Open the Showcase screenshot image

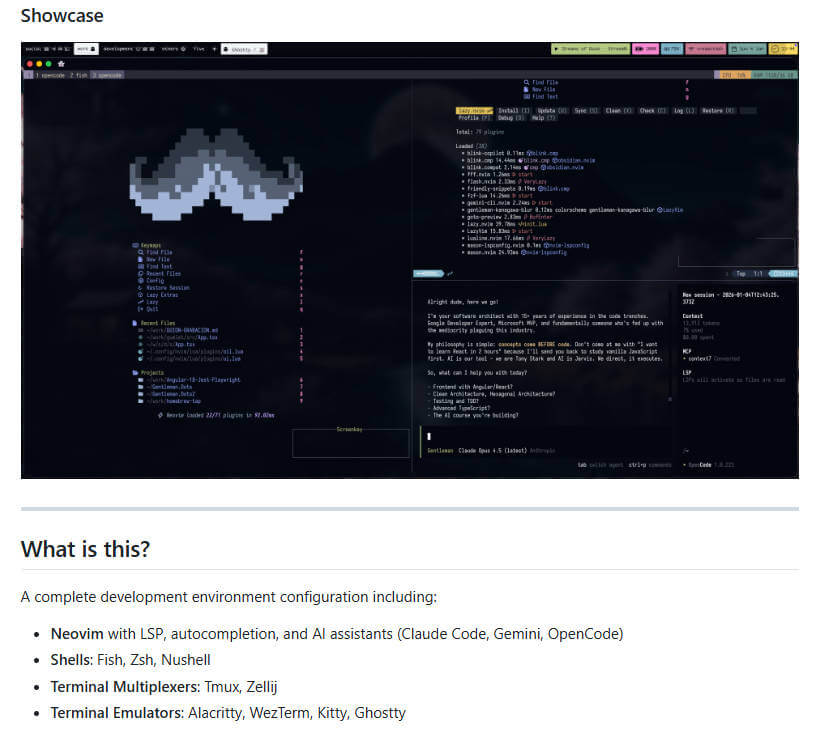(x=409, y=260)
